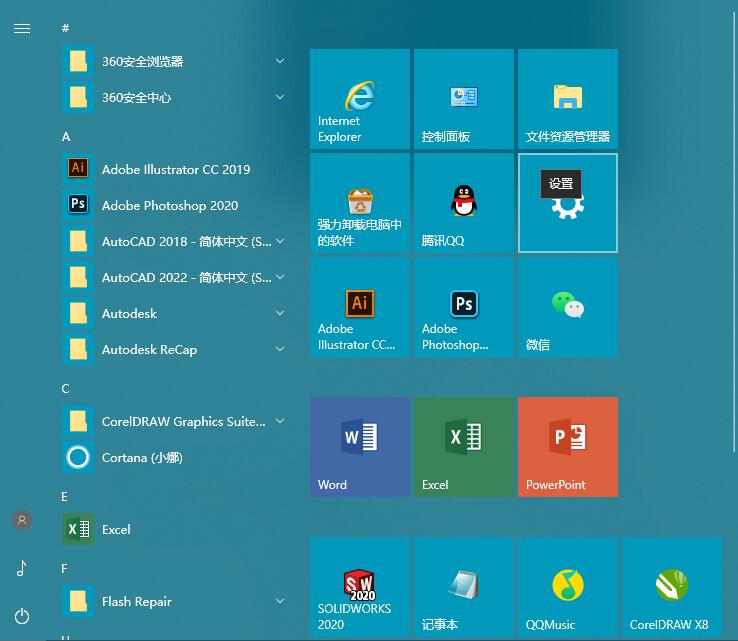Select the Autodesk ReCap folder name
The height and width of the screenshot is (641, 738).
click(149, 350)
